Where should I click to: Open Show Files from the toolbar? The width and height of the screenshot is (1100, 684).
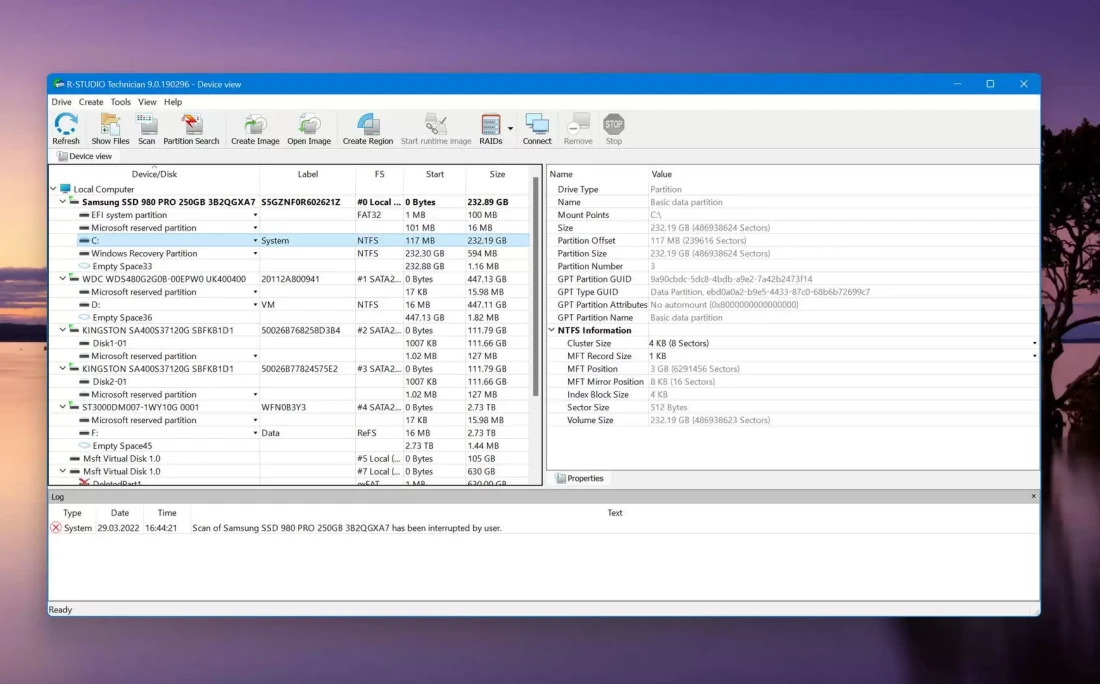click(110, 128)
